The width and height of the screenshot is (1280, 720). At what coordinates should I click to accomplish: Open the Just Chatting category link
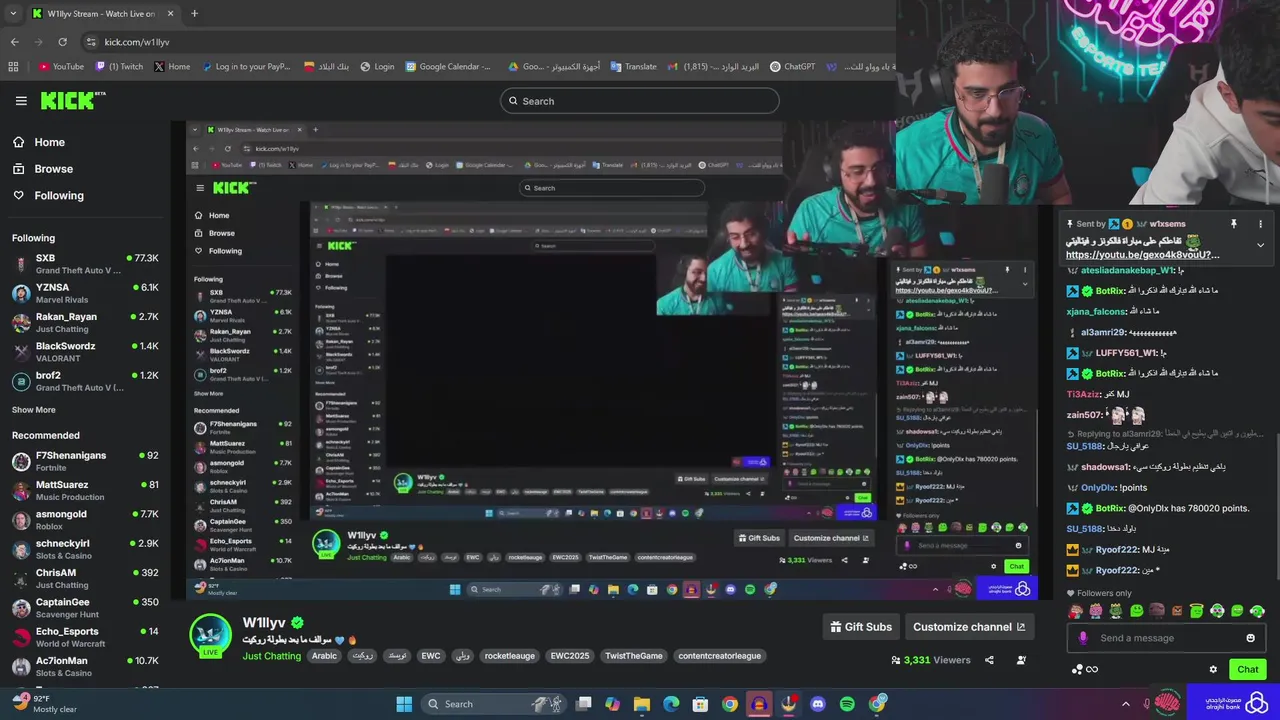pos(271,656)
